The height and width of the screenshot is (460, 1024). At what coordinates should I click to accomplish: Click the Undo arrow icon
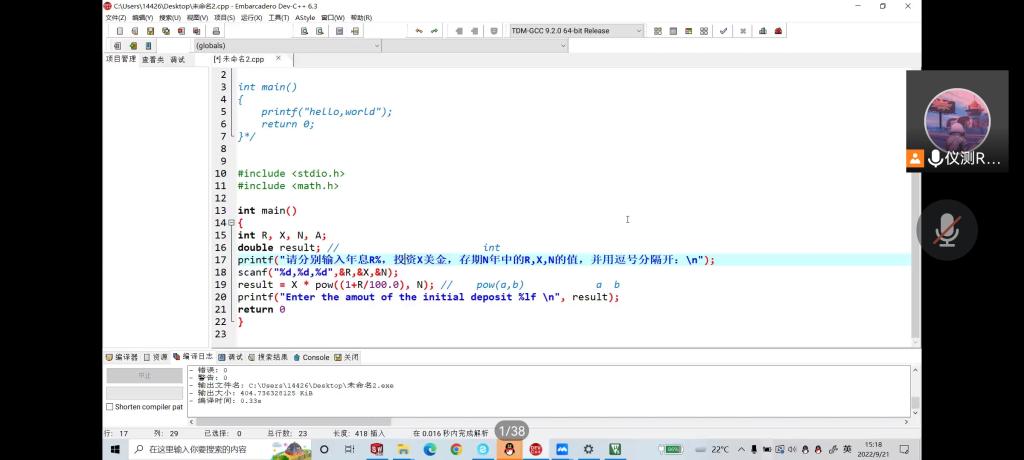[419, 31]
